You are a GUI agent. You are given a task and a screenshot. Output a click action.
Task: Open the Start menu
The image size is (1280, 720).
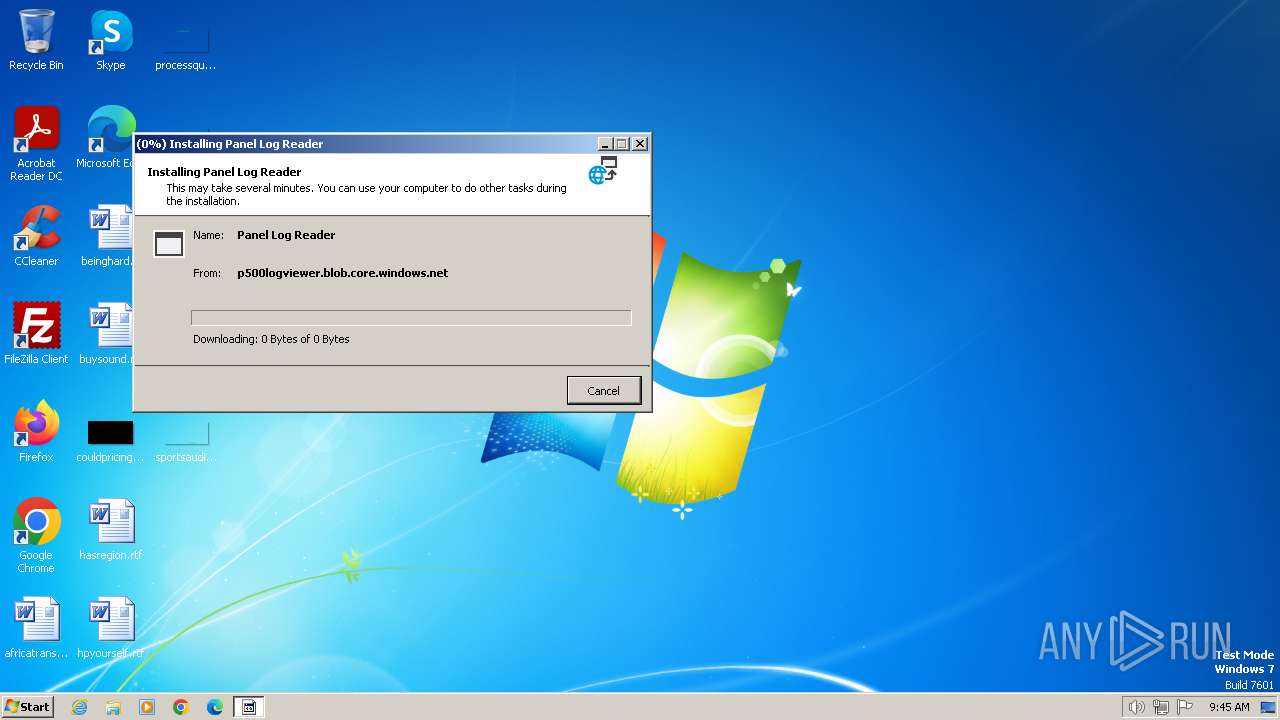27,706
